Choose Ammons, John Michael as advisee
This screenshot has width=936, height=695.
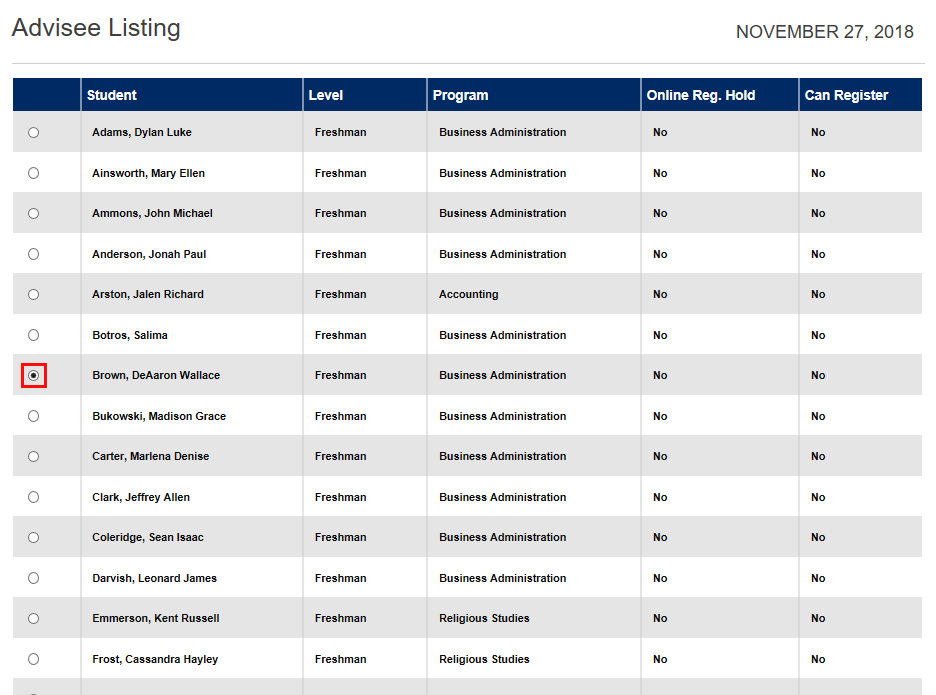33,212
